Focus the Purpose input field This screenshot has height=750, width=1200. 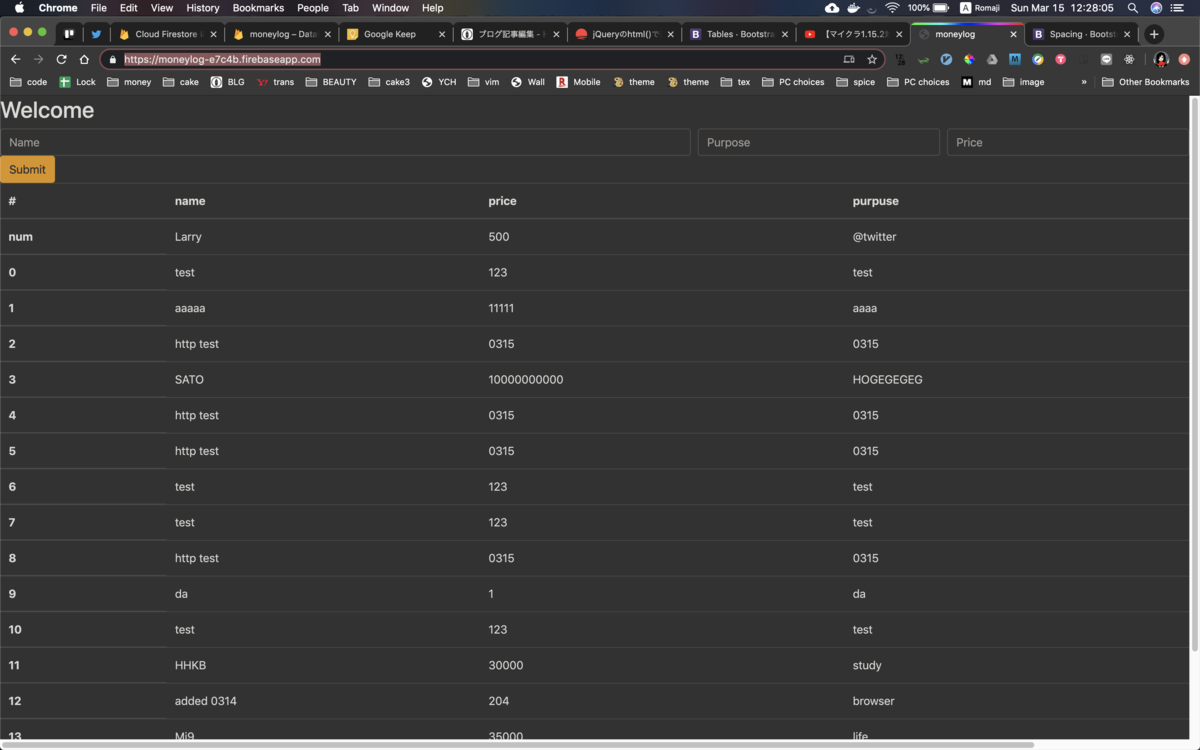(819, 142)
